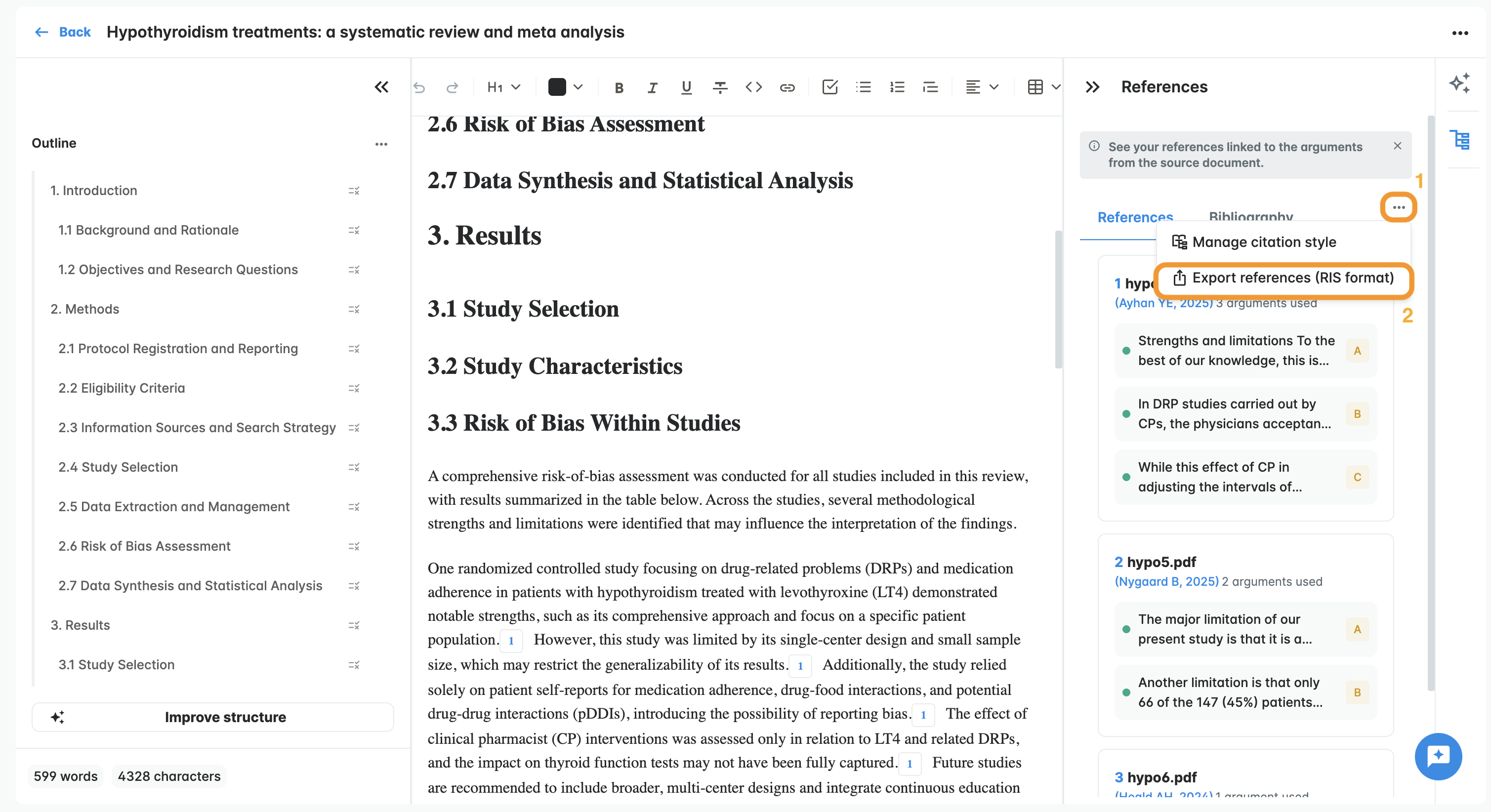1491x812 pixels.
Task: Collapse the outline sidebar with double-chevron icon
Action: click(381, 87)
